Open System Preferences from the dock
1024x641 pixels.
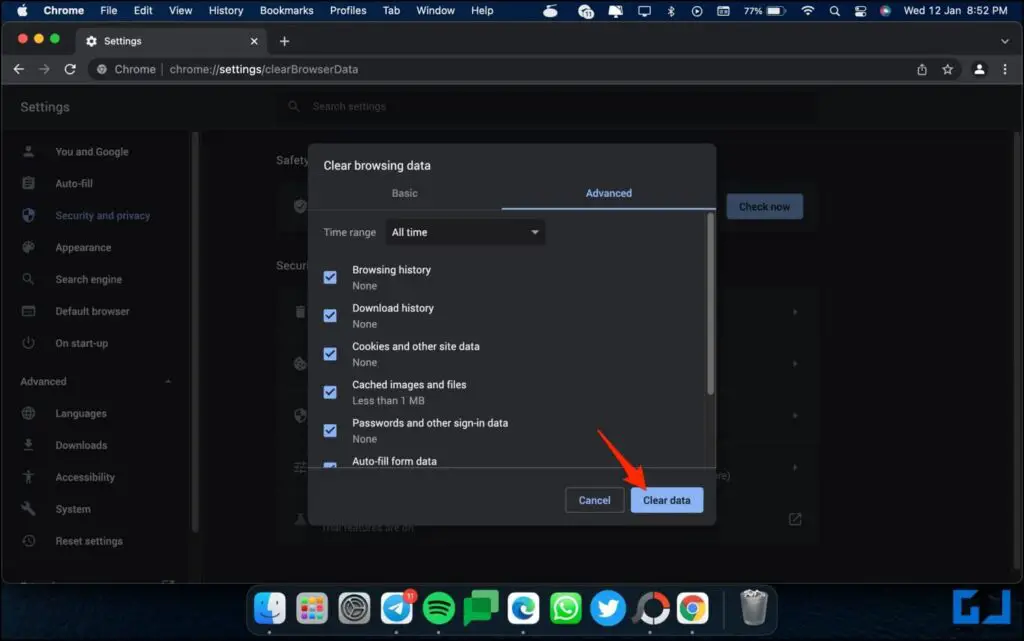point(354,608)
